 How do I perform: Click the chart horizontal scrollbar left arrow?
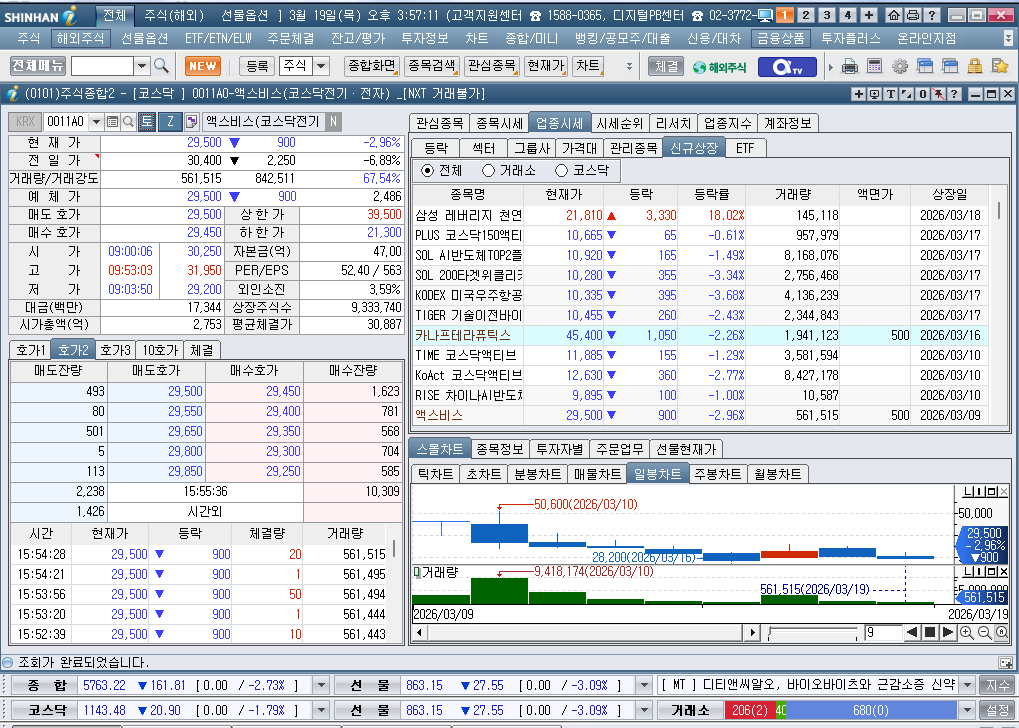420,632
